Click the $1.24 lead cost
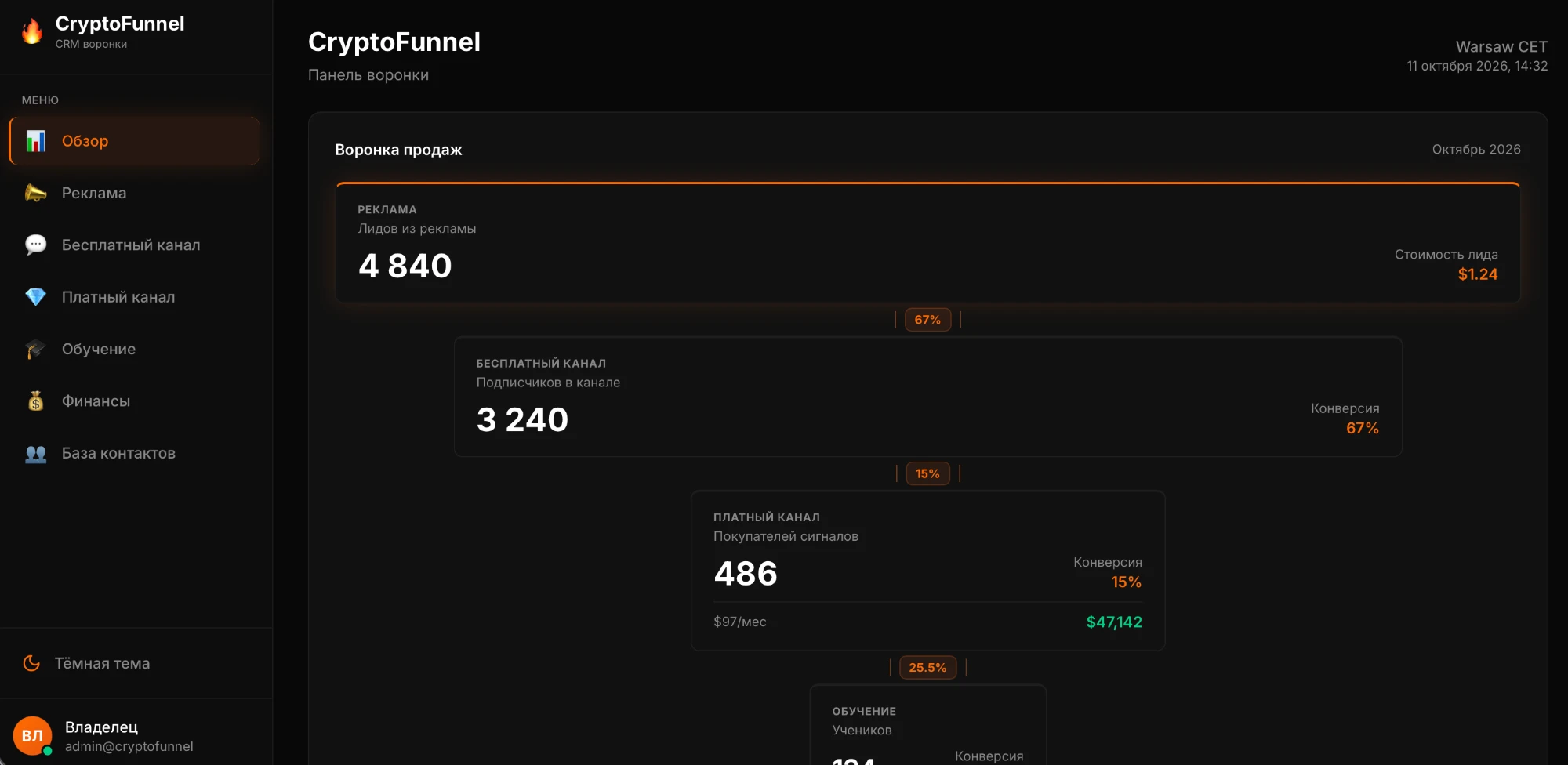The image size is (1568, 765). (x=1478, y=274)
